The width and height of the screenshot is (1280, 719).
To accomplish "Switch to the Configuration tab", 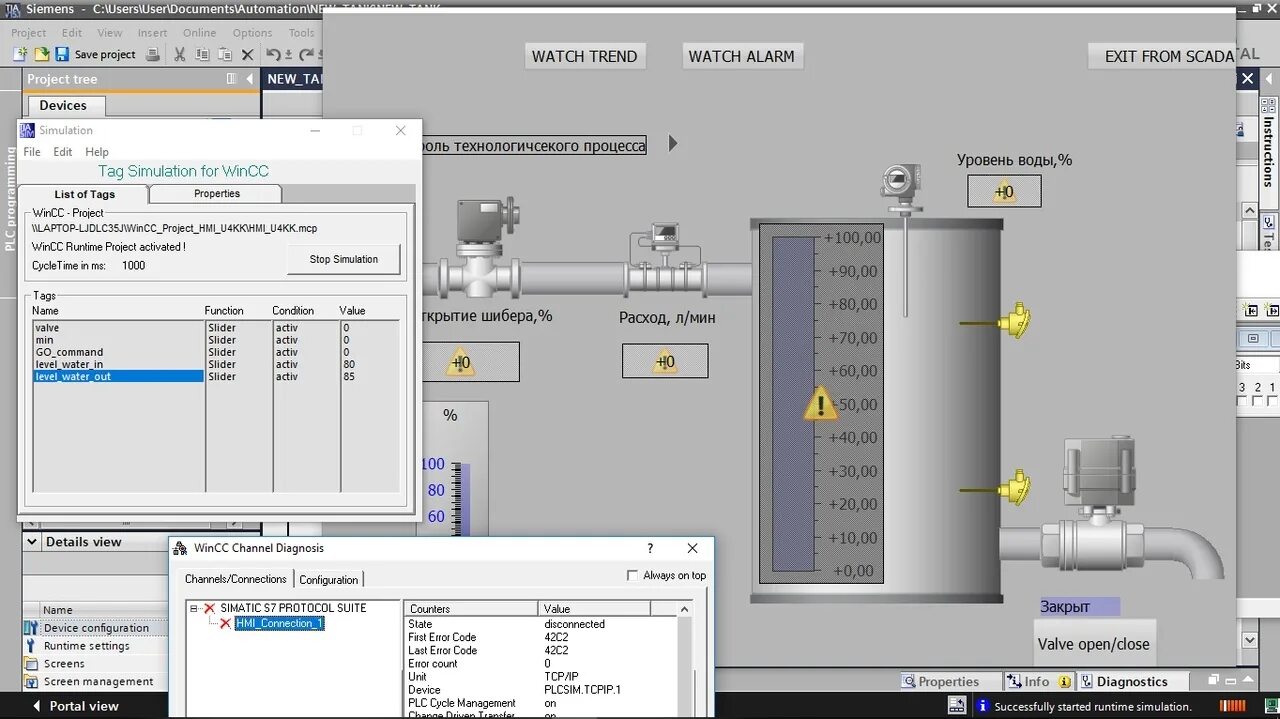I will tap(329, 579).
